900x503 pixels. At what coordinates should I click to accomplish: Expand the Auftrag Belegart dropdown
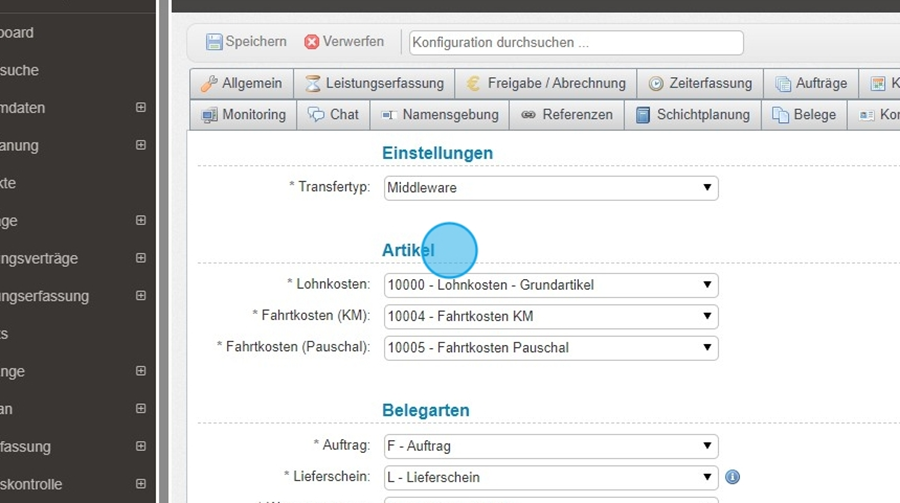coord(551,446)
